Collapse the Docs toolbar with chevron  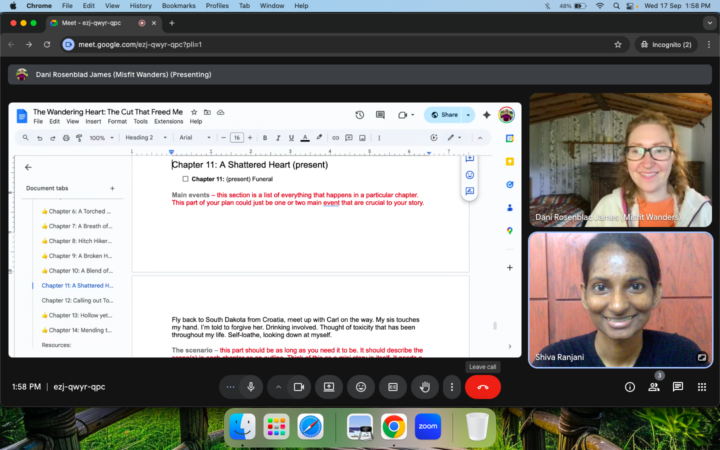(480, 138)
